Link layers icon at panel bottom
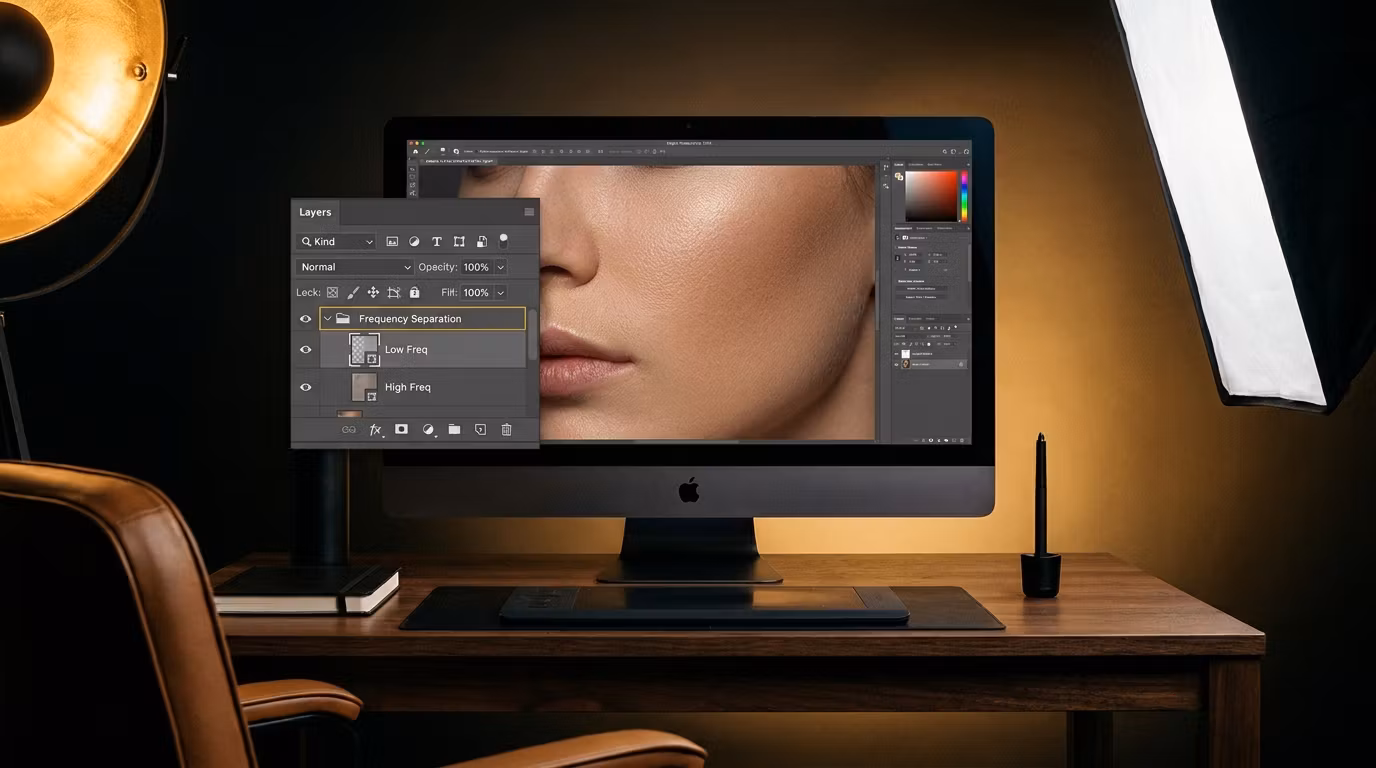The image size is (1376, 768). [x=349, y=430]
